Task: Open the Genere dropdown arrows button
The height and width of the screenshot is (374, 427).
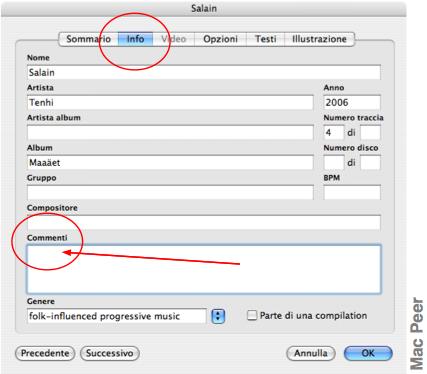Action: [218, 316]
